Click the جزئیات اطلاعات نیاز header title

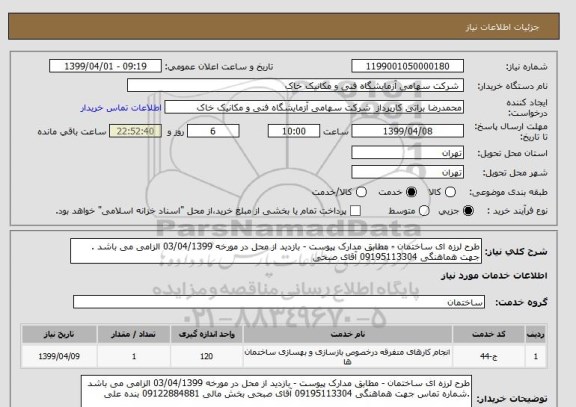coord(502,28)
